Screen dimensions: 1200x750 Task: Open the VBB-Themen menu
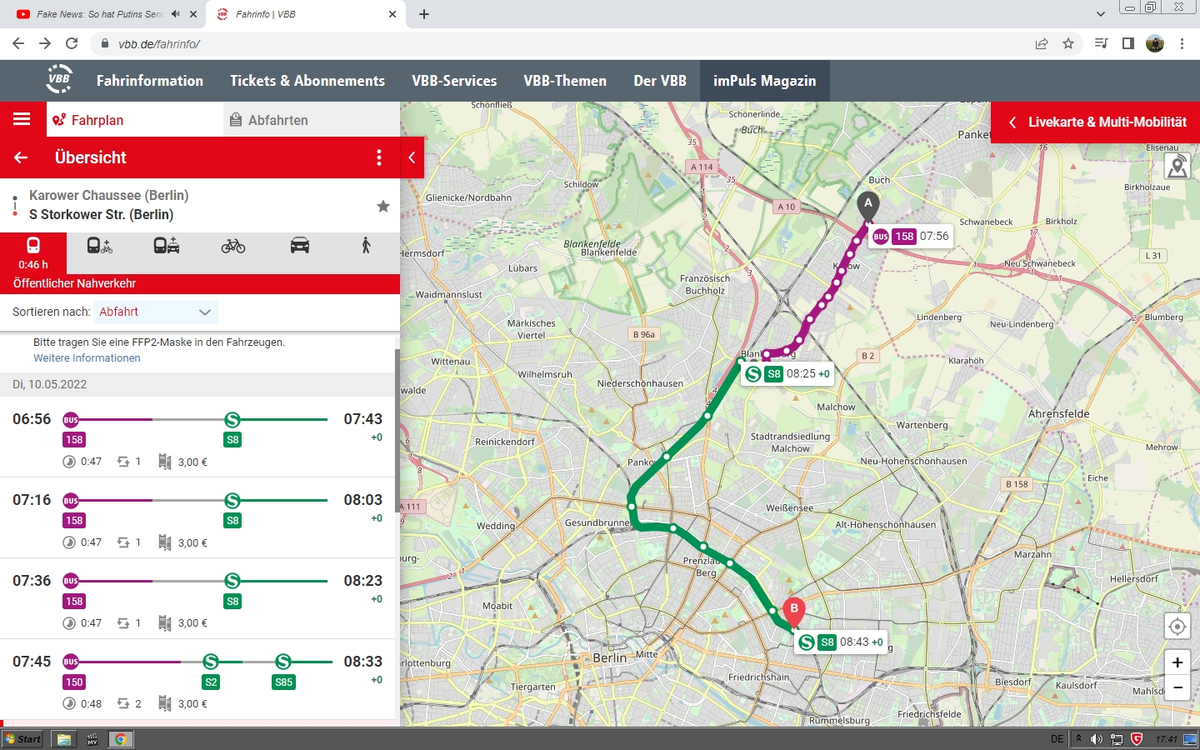(565, 81)
